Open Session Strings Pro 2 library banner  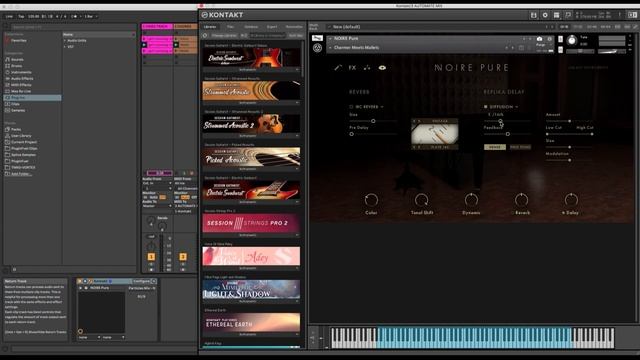[251, 223]
